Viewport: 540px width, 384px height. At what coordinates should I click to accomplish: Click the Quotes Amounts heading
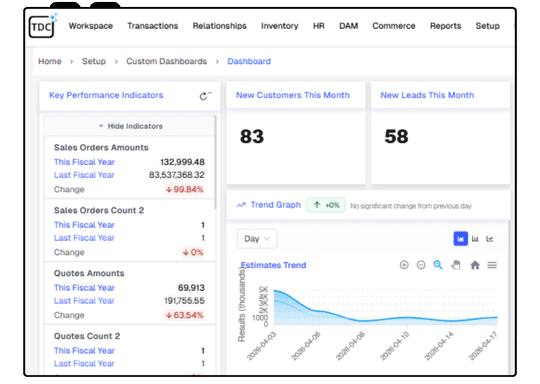point(89,273)
